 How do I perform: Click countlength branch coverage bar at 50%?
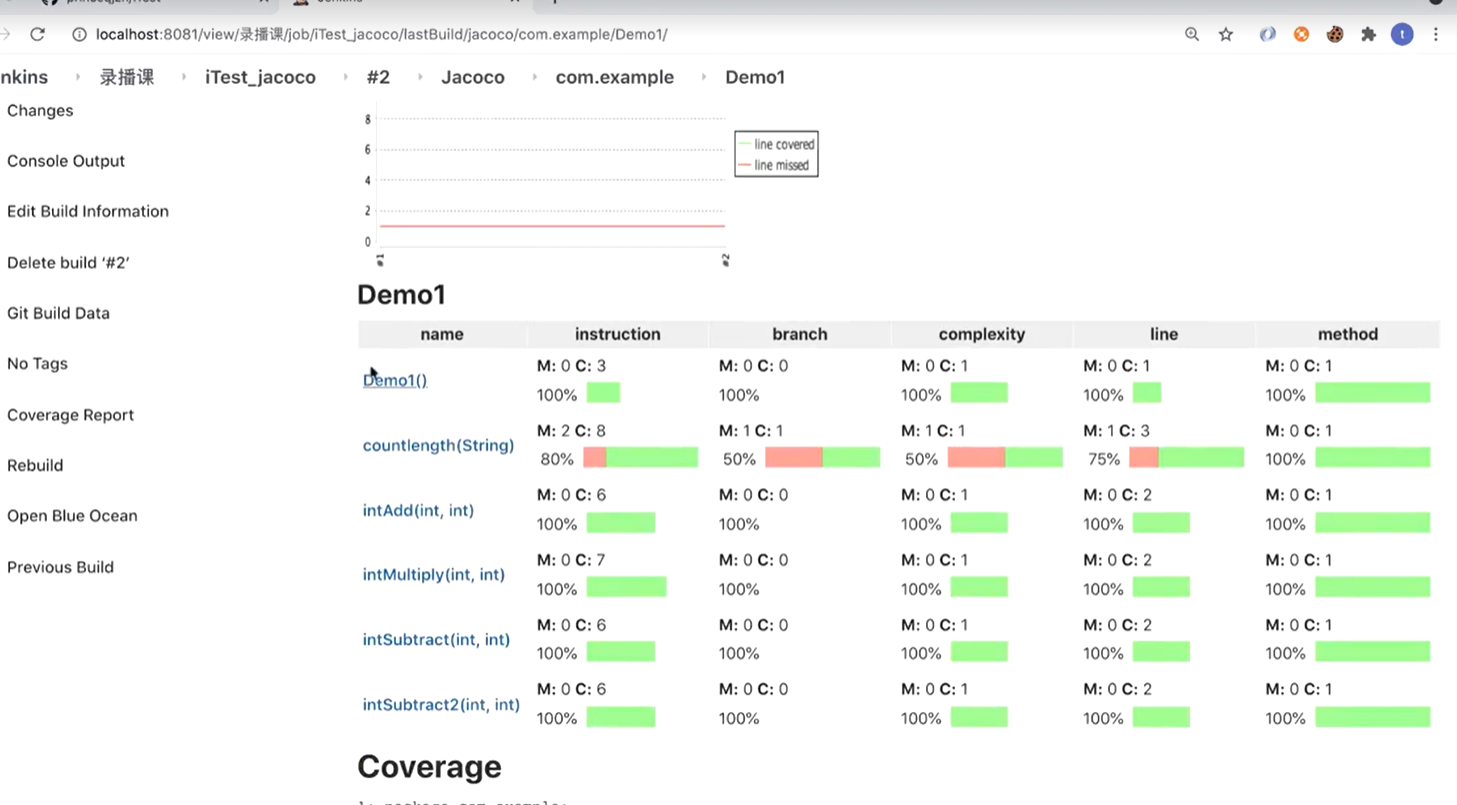pos(823,457)
